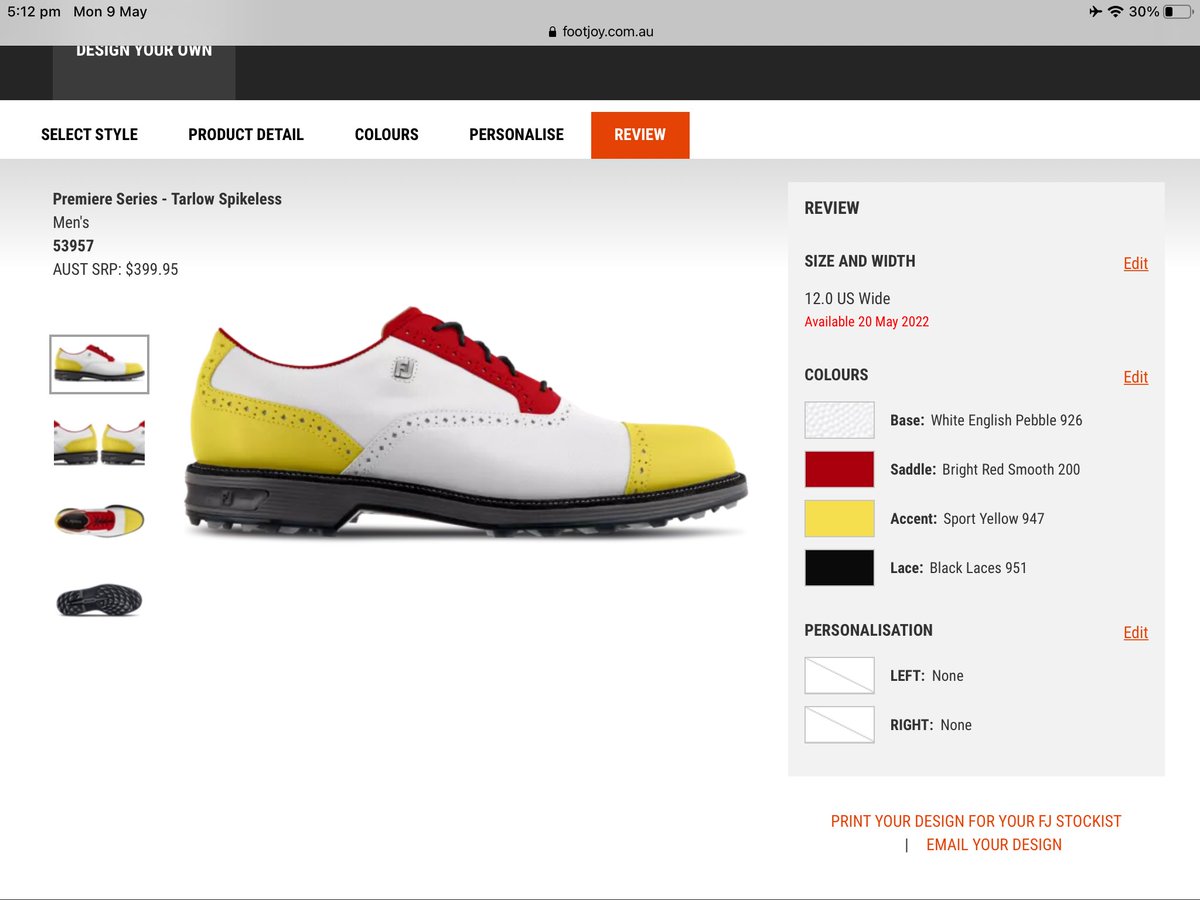Click the White English Pebble base swatch
1200x900 pixels.
click(839, 420)
